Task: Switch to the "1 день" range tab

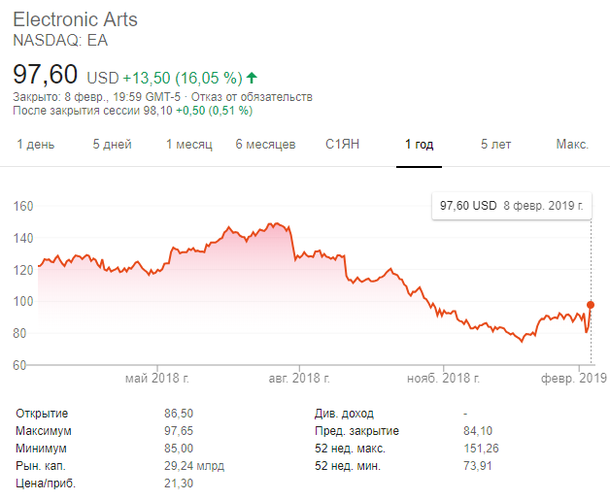Action: click(35, 145)
